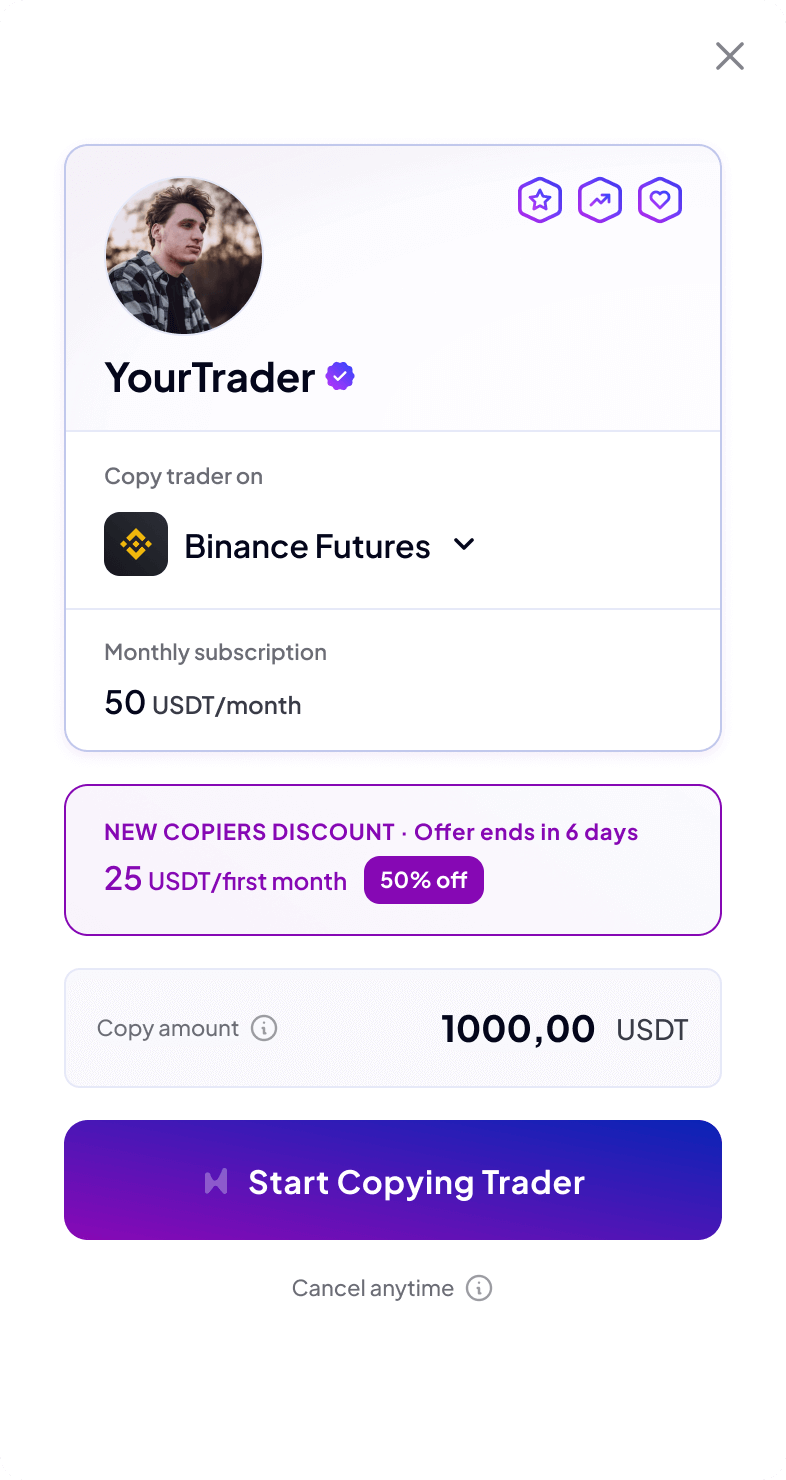This screenshot has width=786, height=1480.
Task: Close the copy trader dialog
Action: point(730,56)
